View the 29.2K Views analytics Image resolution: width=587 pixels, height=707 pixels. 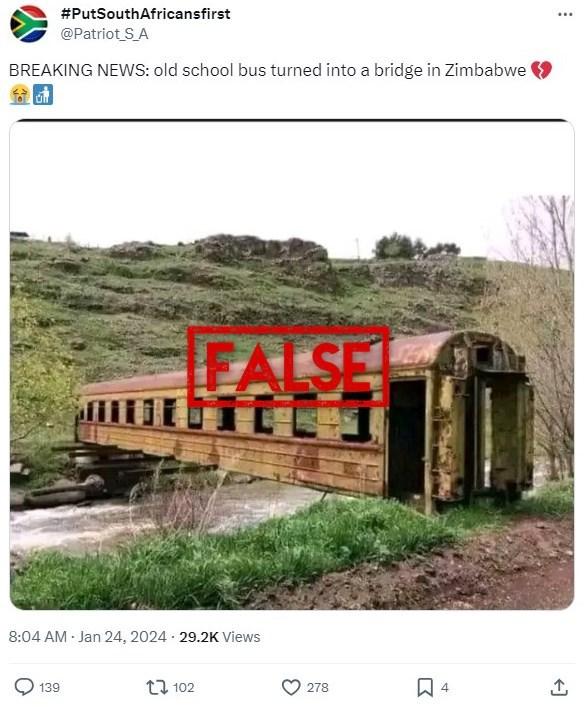(x=220, y=637)
